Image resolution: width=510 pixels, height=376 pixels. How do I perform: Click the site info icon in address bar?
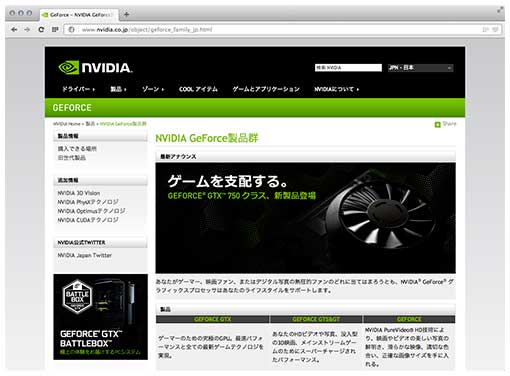(71, 30)
